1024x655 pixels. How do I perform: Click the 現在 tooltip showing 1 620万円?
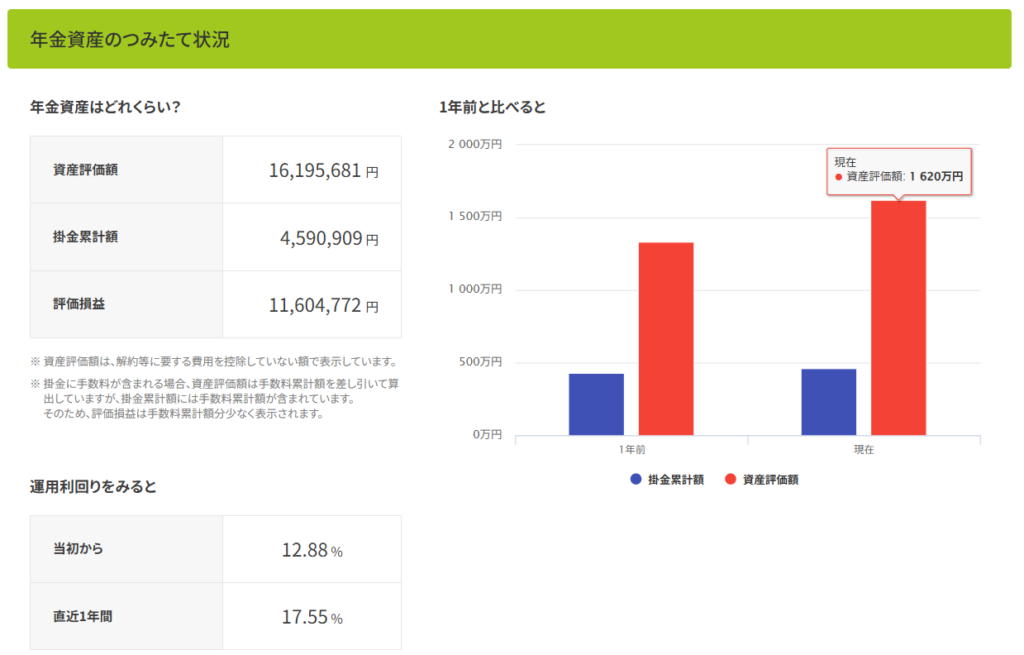click(898, 170)
